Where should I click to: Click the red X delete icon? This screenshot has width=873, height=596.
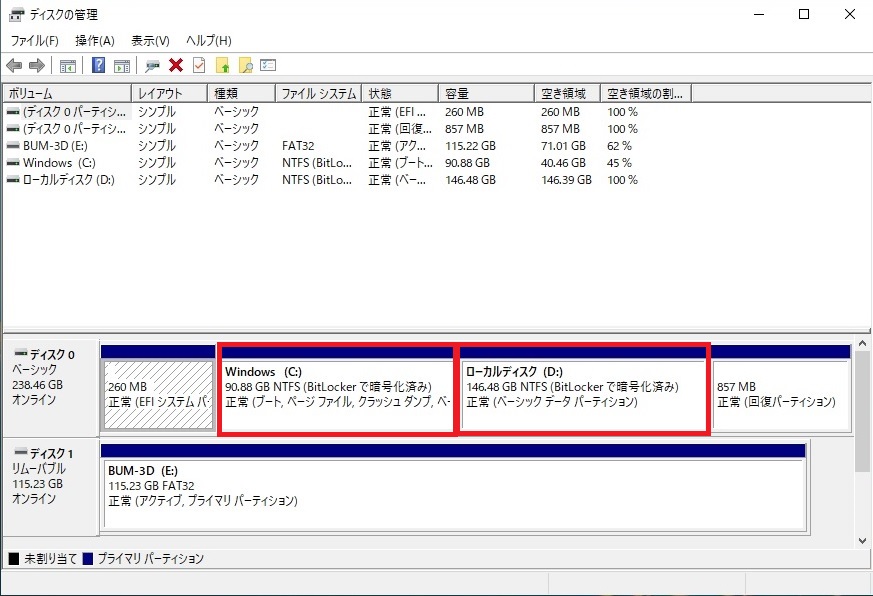click(176, 66)
